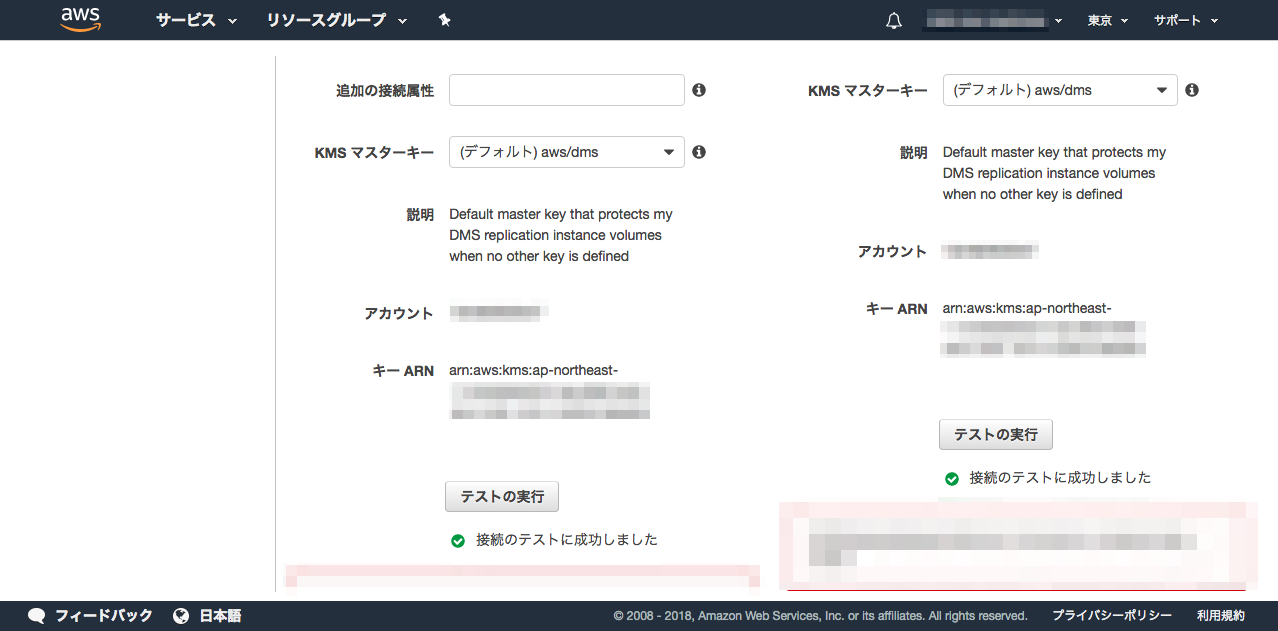Open the プライバシーポリシー link

[x=1112, y=616]
